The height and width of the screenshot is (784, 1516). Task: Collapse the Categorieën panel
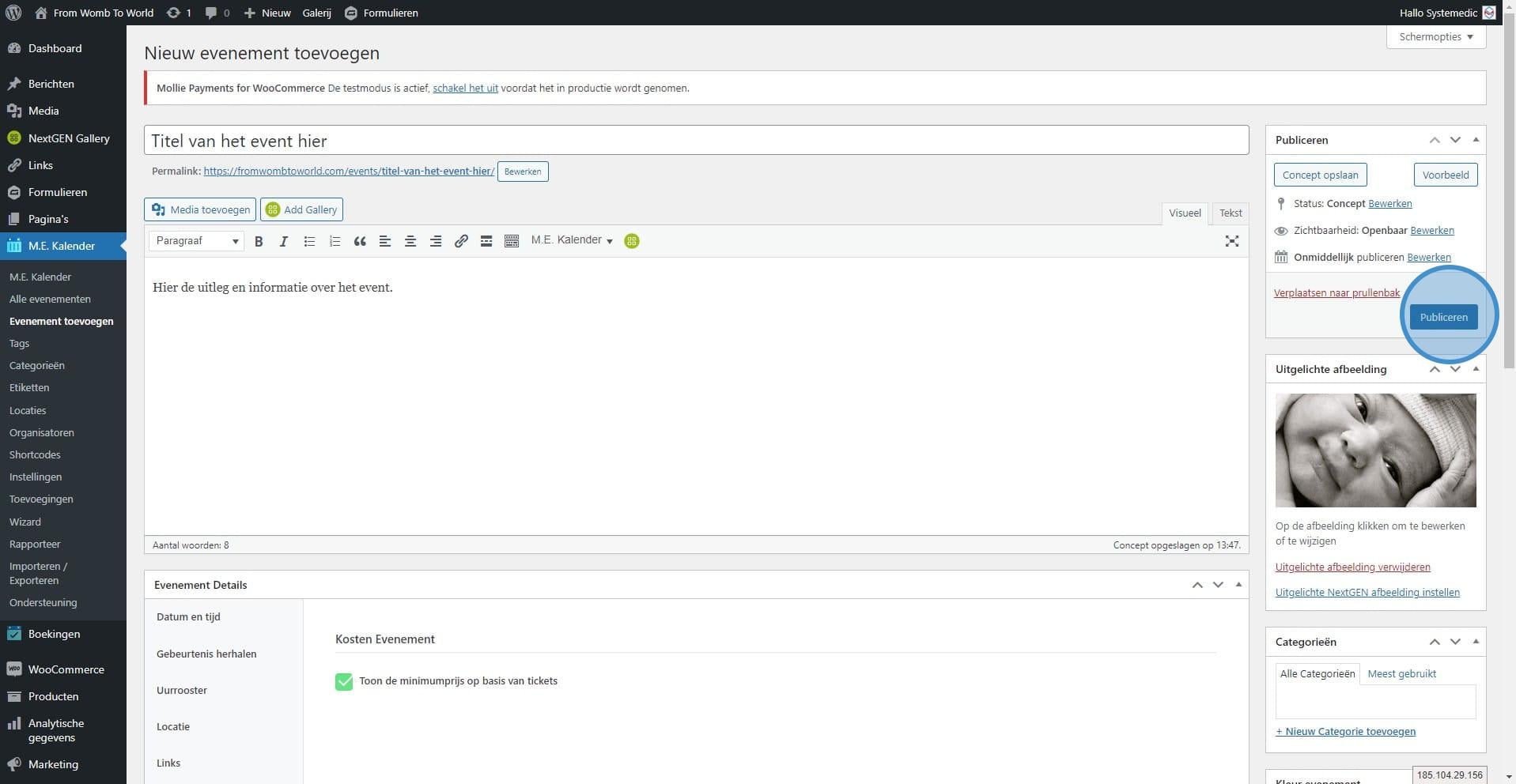tap(1476, 642)
